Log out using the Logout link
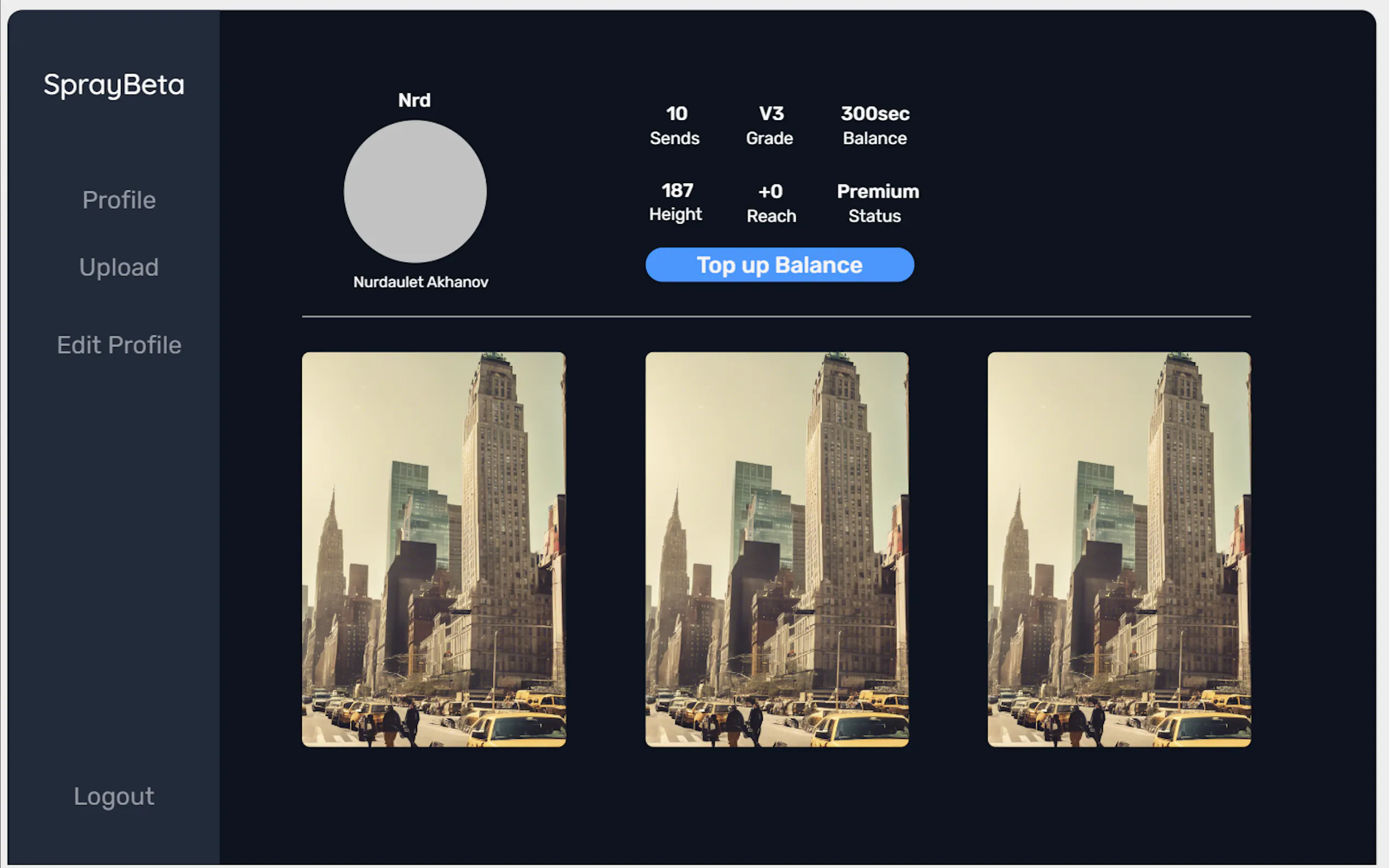The image size is (1389, 868). (x=114, y=796)
